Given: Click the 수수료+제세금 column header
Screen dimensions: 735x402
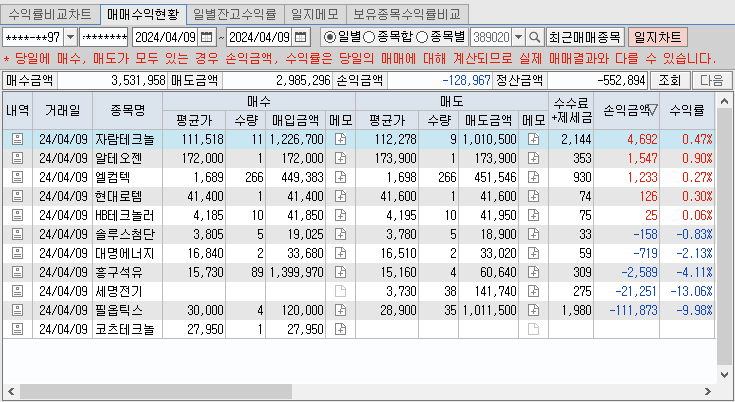Looking at the screenshot, I should click(x=571, y=111).
